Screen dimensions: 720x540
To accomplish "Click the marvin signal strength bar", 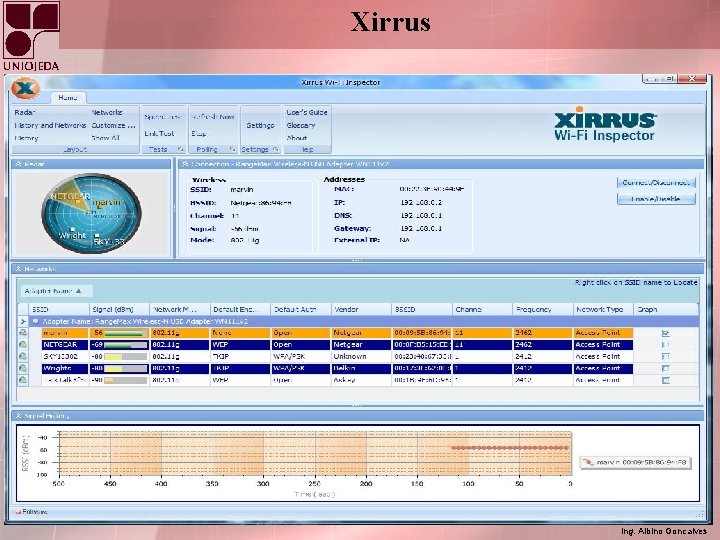I will pos(126,333).
